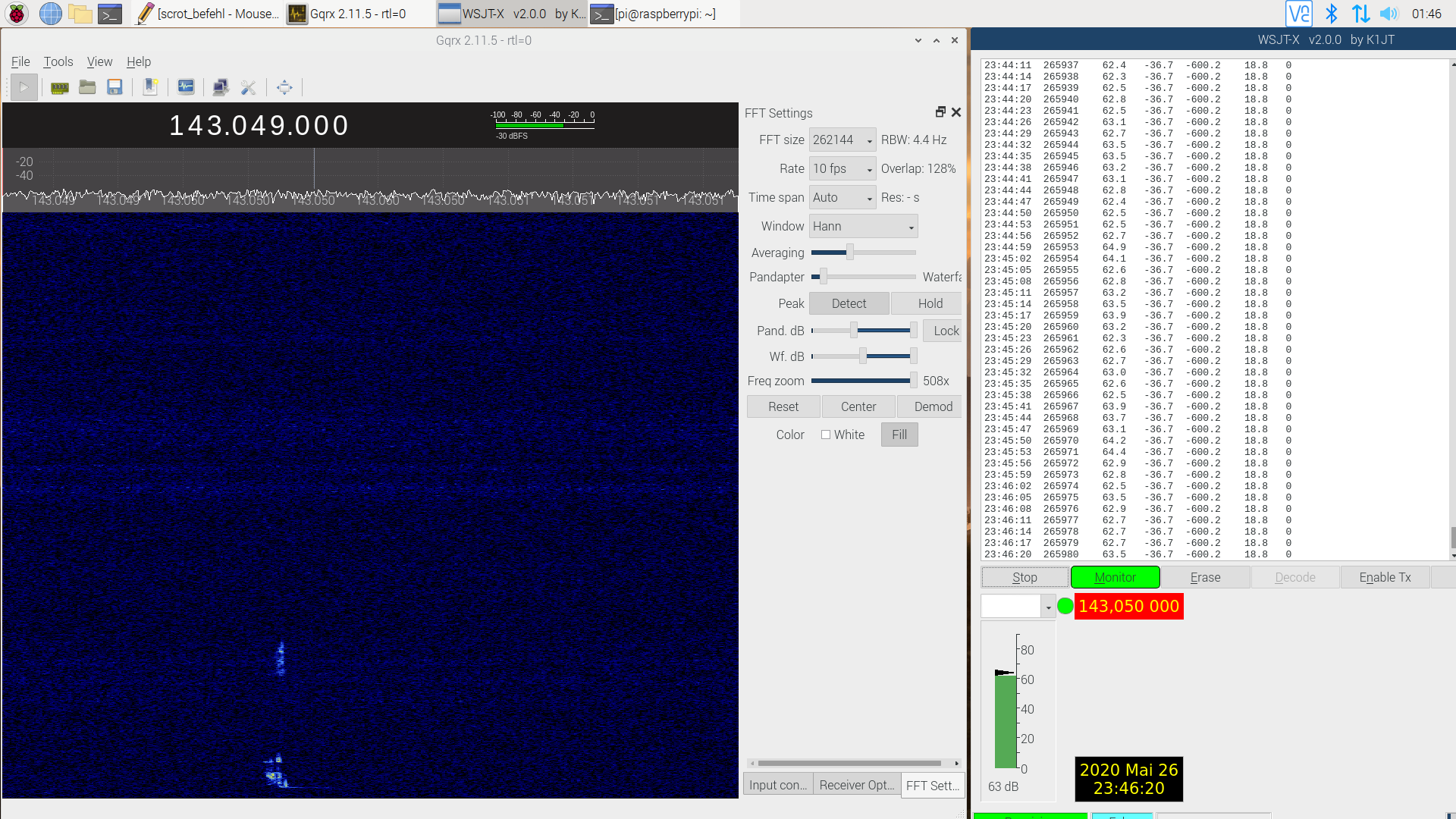Close the FFT Settings panel
This screenshot has height=819, width=1456.
tap(956, 112)
